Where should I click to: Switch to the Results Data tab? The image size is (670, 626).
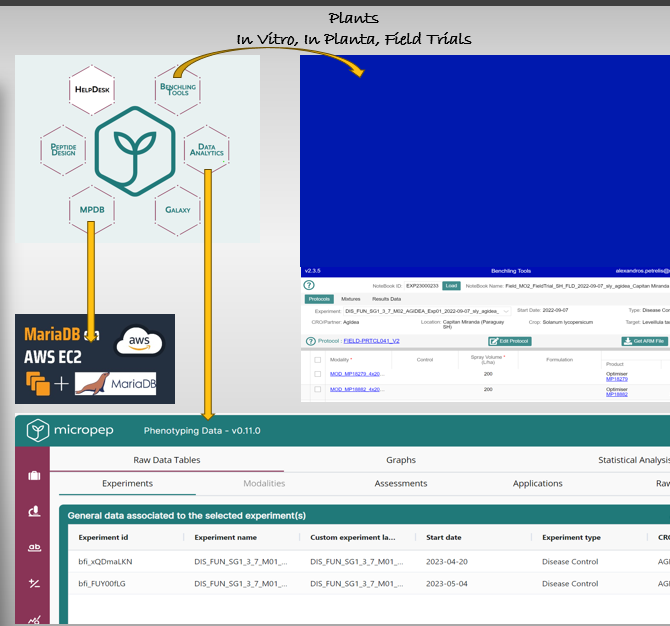[386, 299]
